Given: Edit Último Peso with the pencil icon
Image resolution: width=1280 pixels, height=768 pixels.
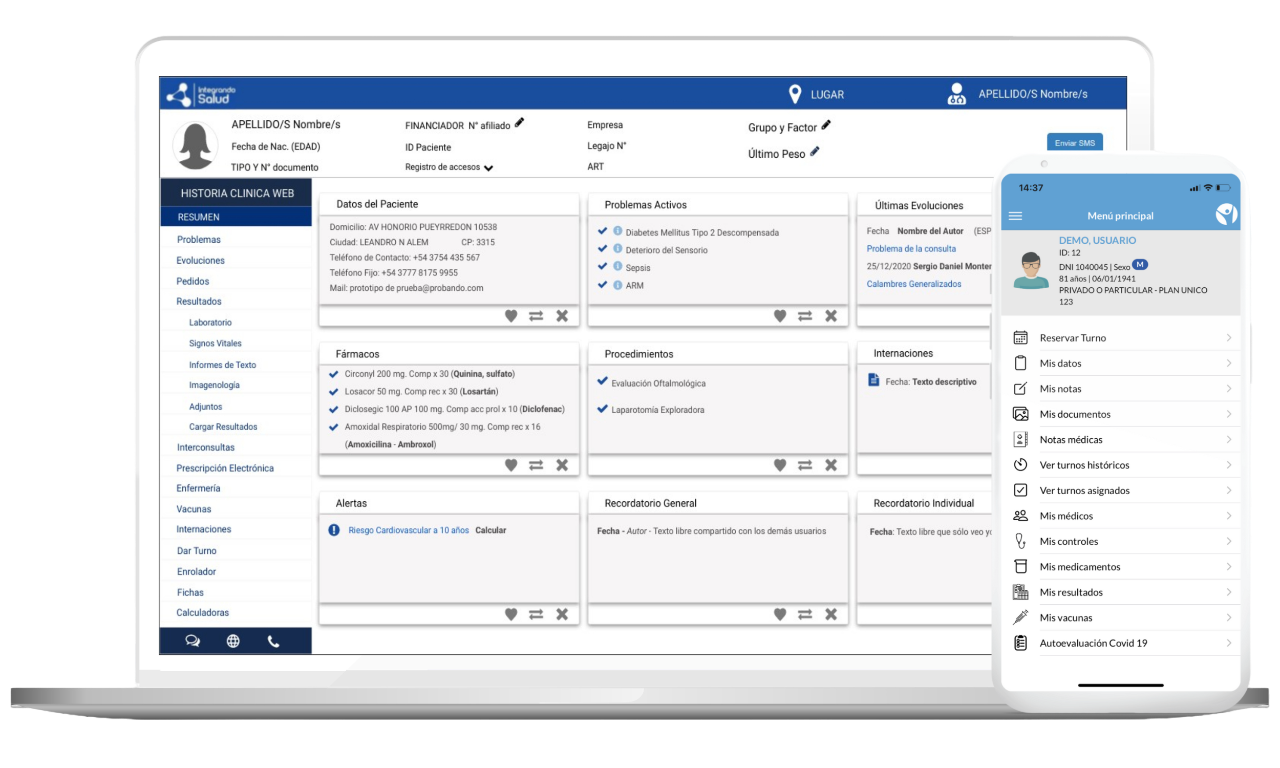Looking at the screenshot, I should tap(815, 152).
